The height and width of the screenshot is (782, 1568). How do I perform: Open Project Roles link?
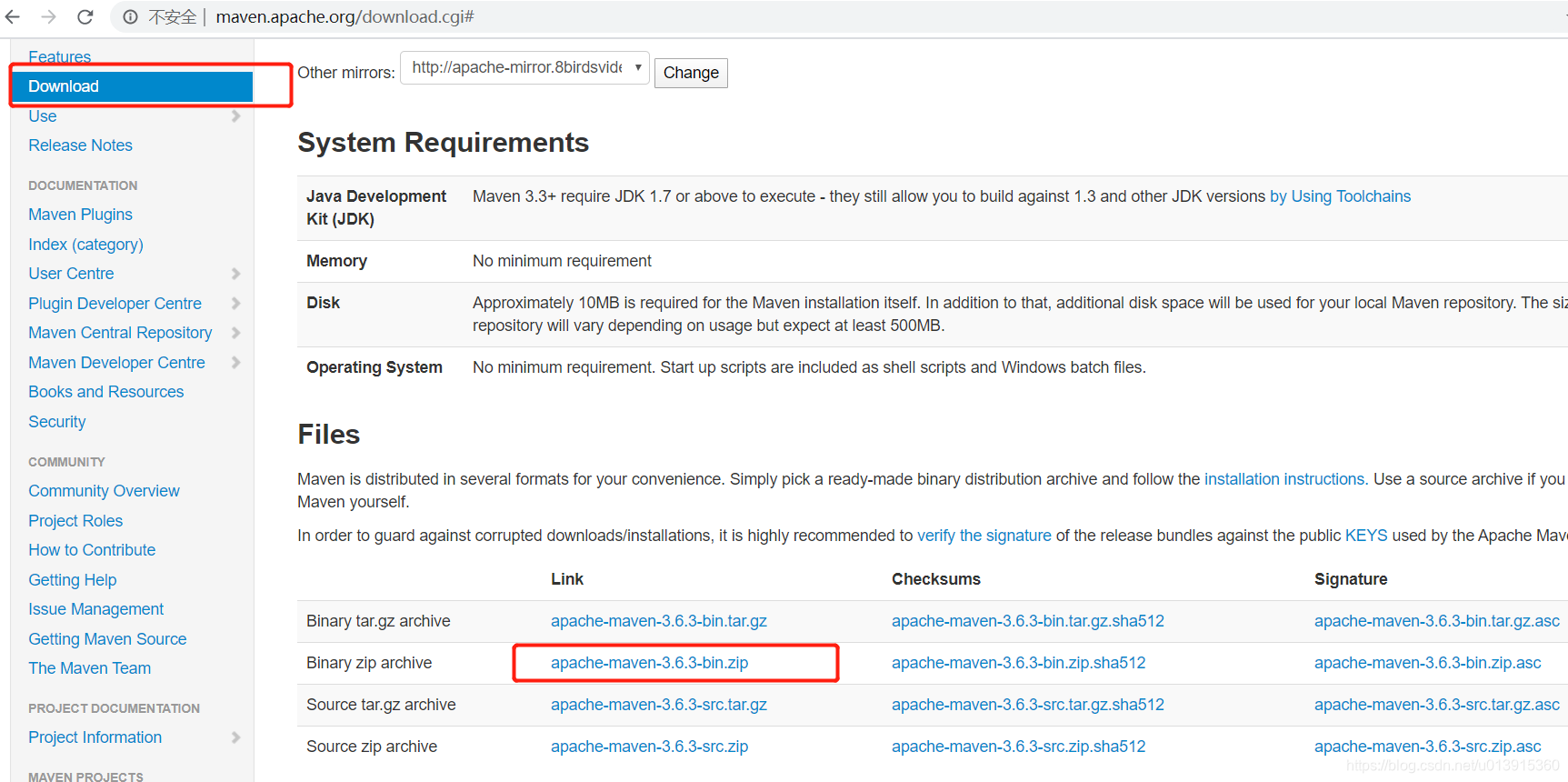click(75, 521)
